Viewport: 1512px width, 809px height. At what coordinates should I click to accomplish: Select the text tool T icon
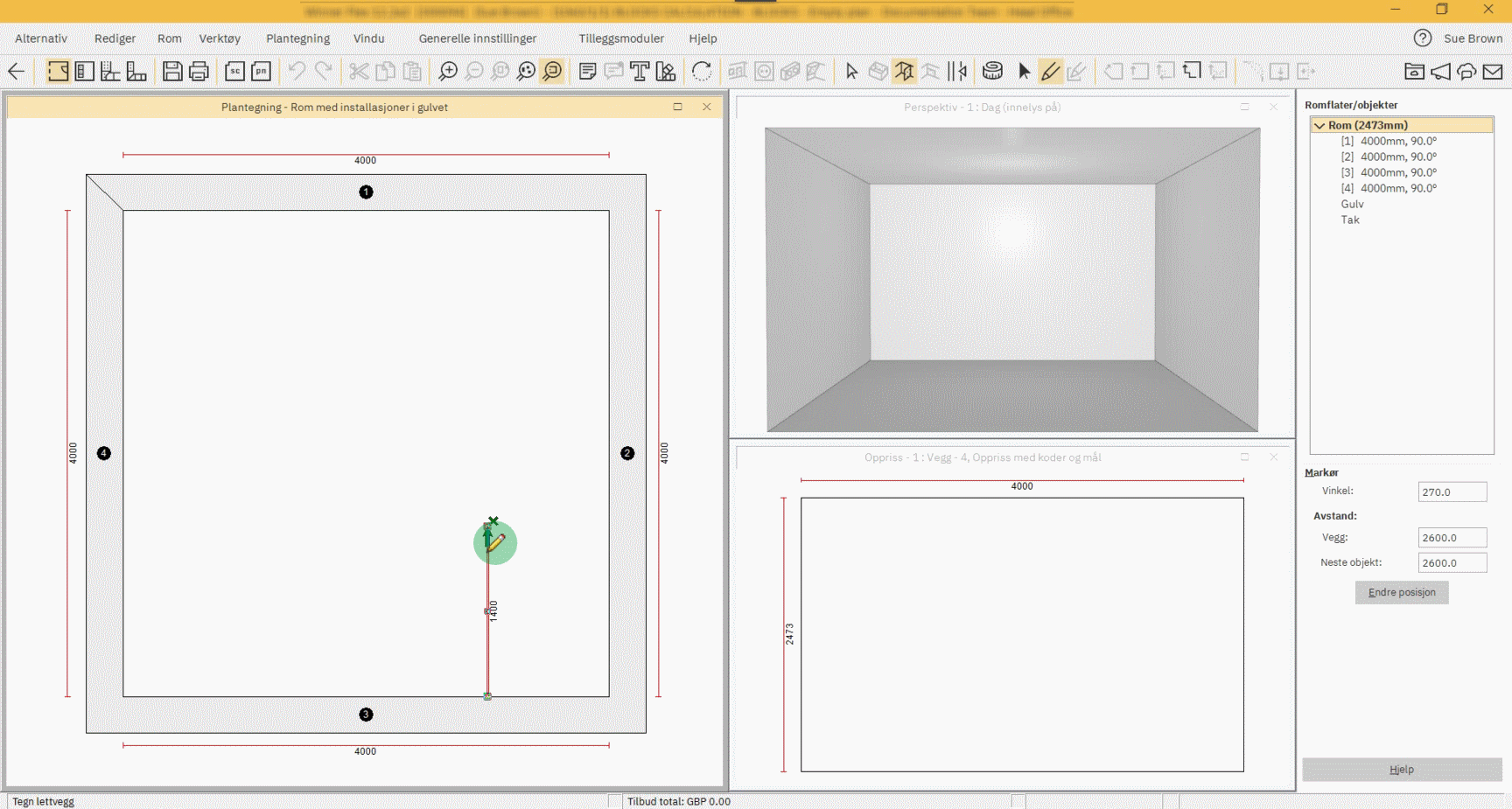[640, 72]
